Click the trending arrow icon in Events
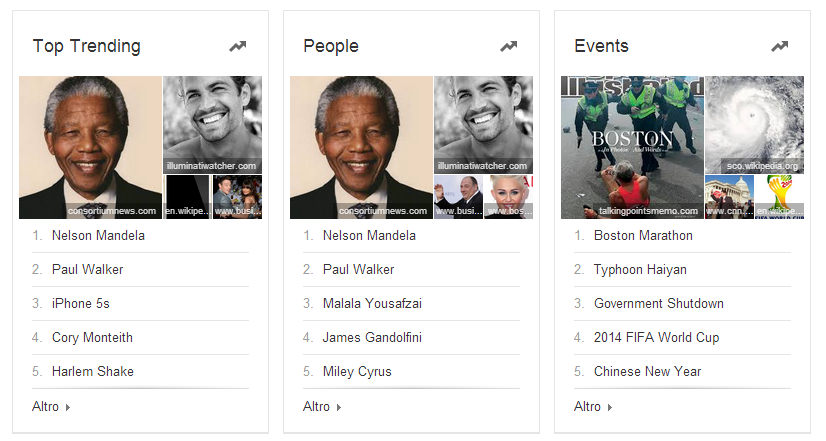Image resolution: width=826 pixels, height=441 pixels. click(x=779, y=46)
